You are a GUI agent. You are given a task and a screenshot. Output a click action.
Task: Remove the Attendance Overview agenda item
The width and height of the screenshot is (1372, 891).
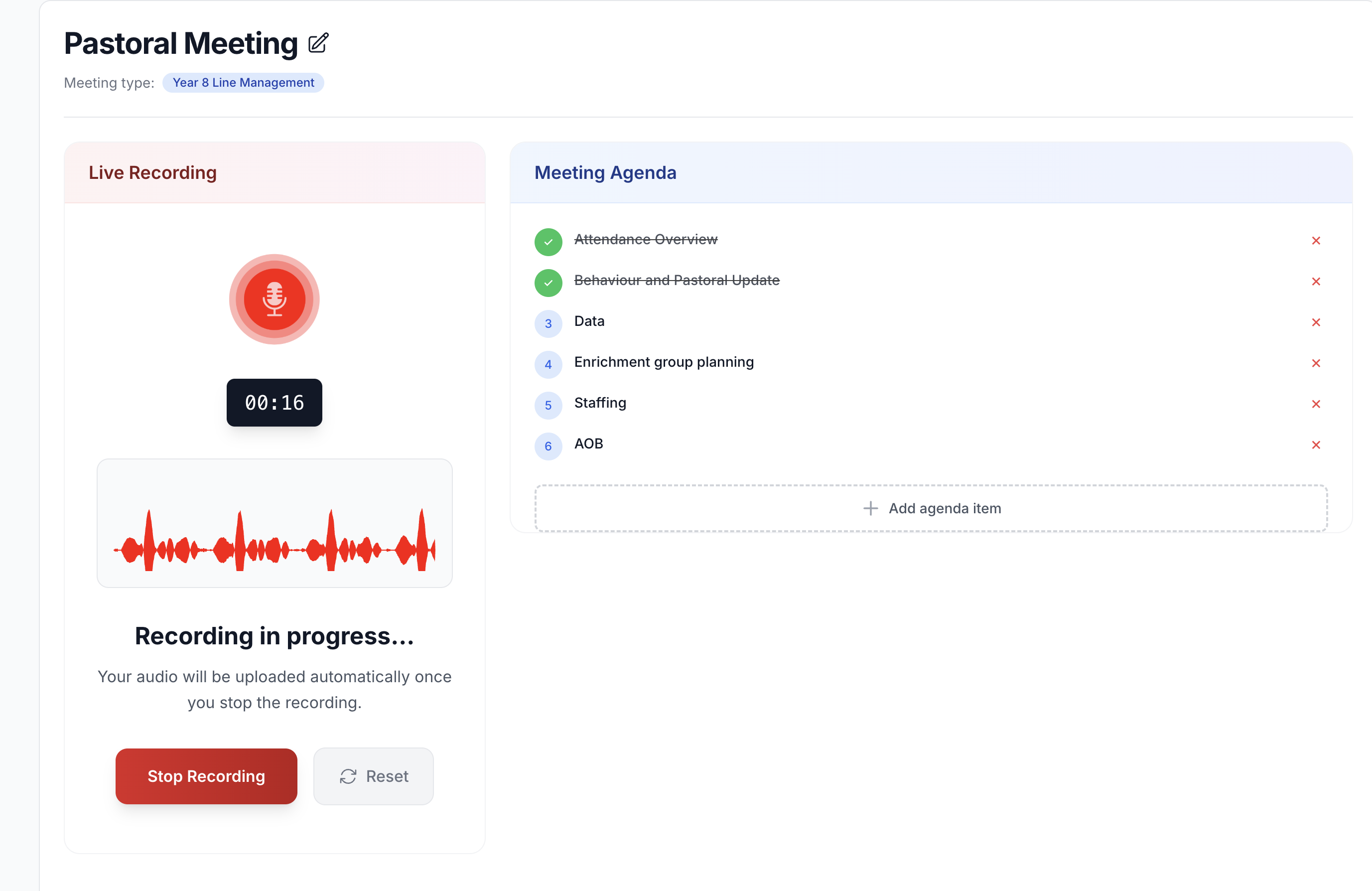1316,241
